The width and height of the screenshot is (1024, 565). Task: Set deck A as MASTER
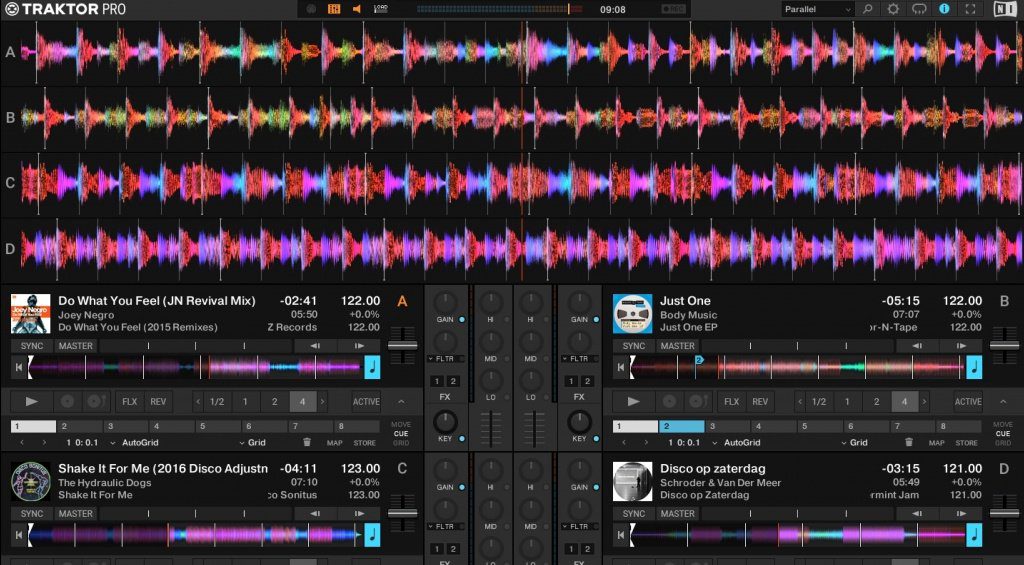click(76, 346)
